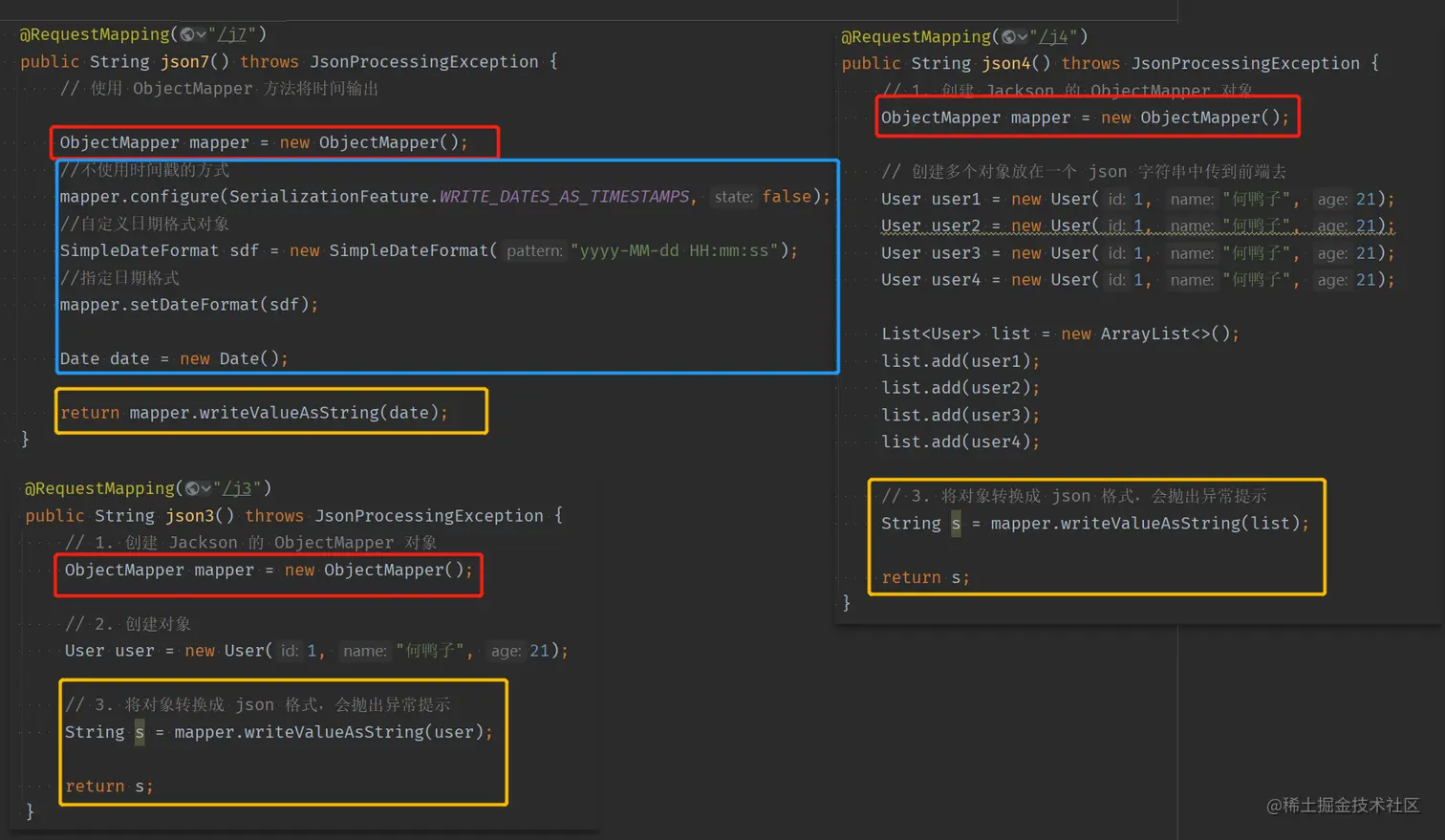Click the "sdf" variable in the SimpleDateFormat declaration
This screenshot has width=1445, height=840.
click(x=244, y=250)
